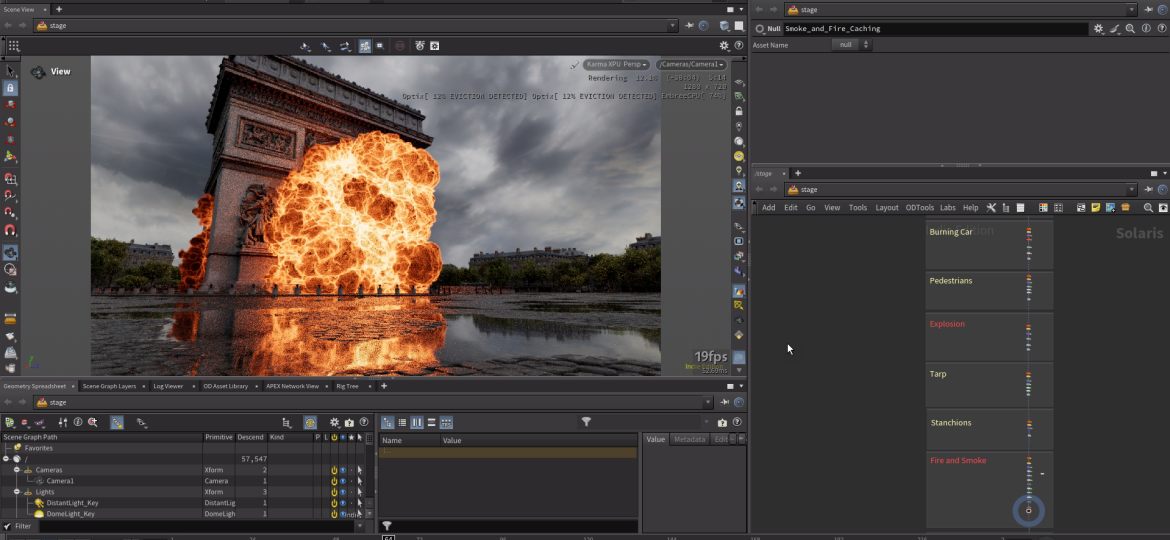Click the node info icon in parameter pane

click(1146, 29)
